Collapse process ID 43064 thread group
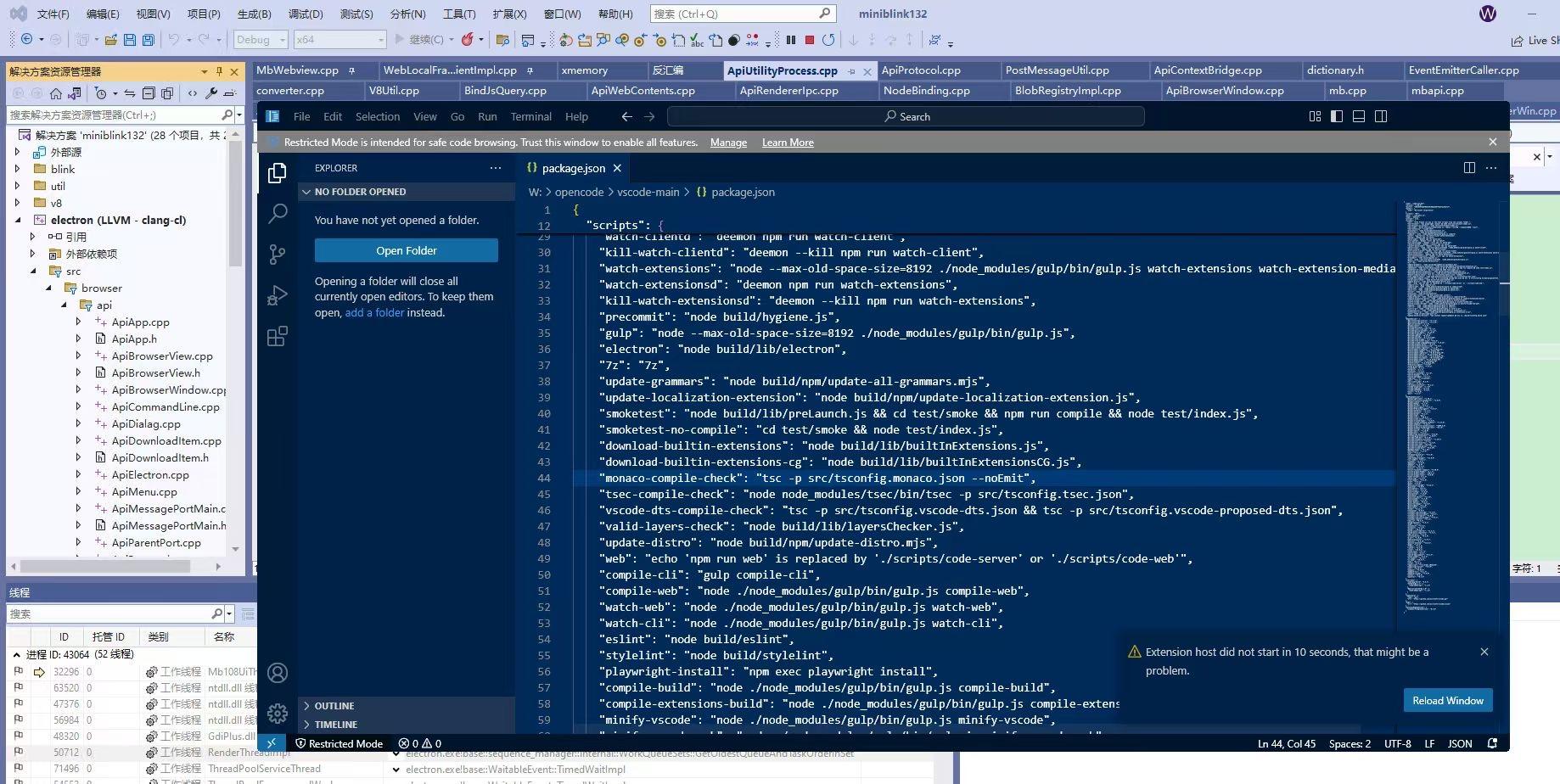 click(16, 654)
